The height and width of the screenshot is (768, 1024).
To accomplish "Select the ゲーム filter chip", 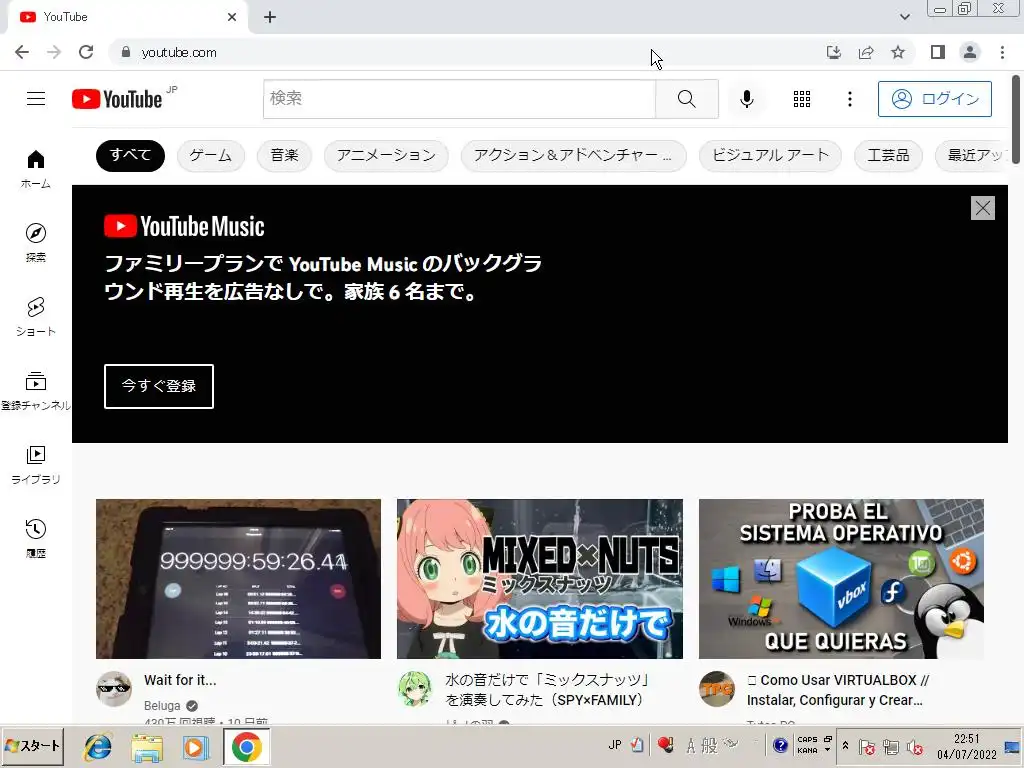I will 210,155.
